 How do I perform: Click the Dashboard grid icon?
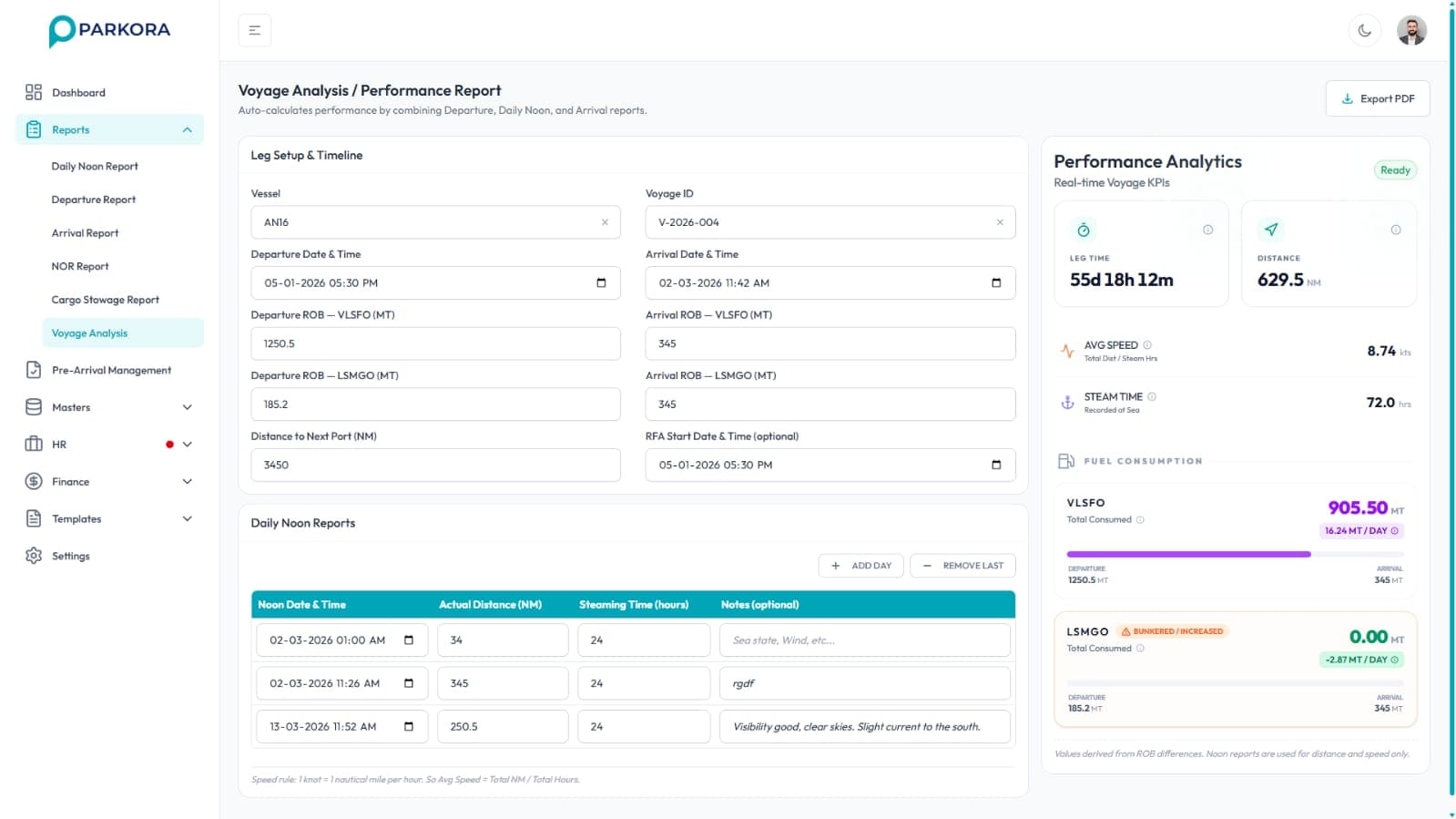[34, 92]
